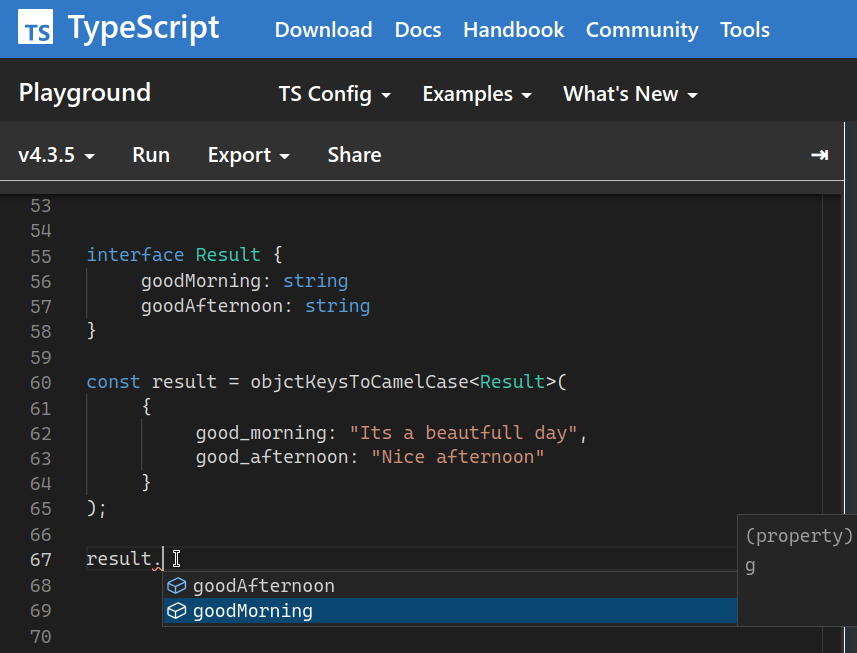Run the playground code
Screen dimensions: 857x653
coord(151,155)
